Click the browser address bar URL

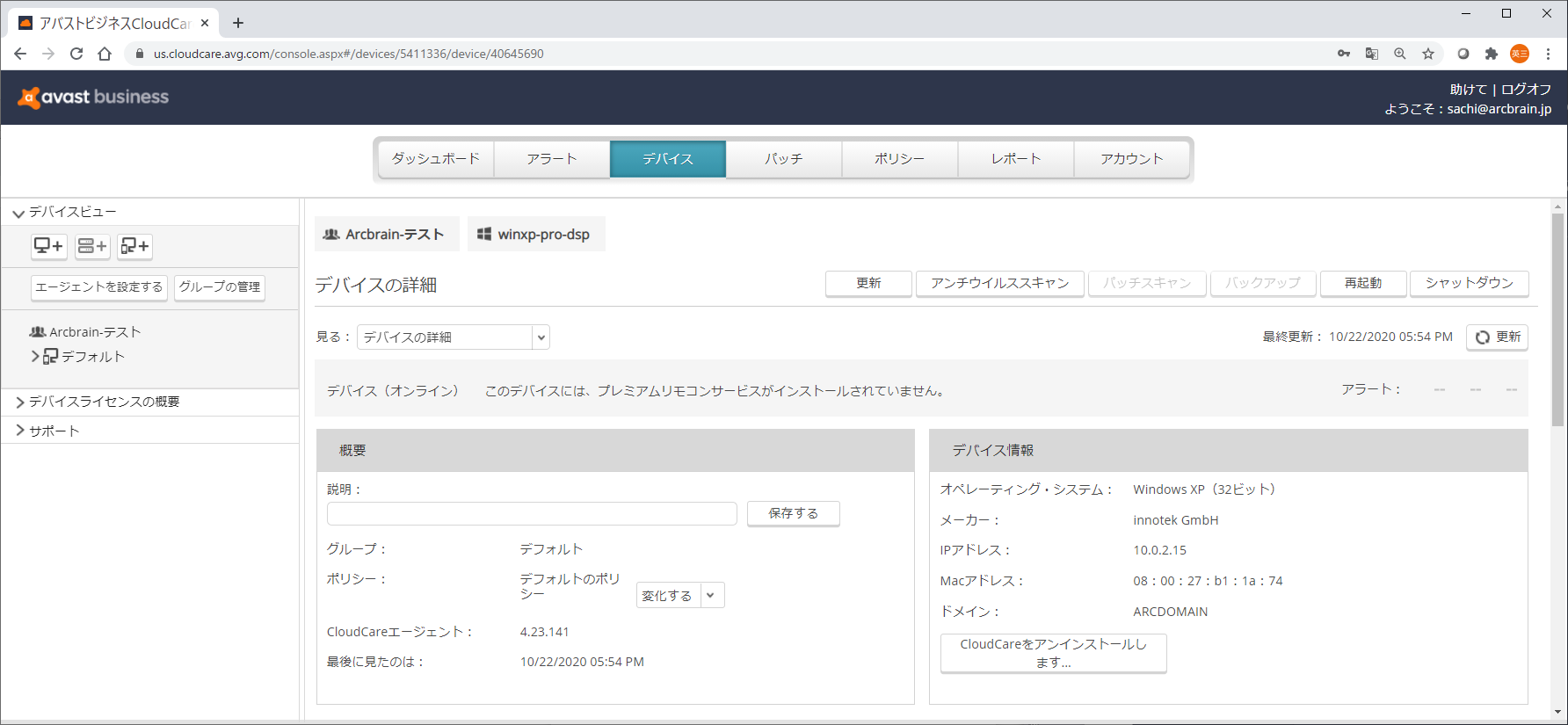349,54
